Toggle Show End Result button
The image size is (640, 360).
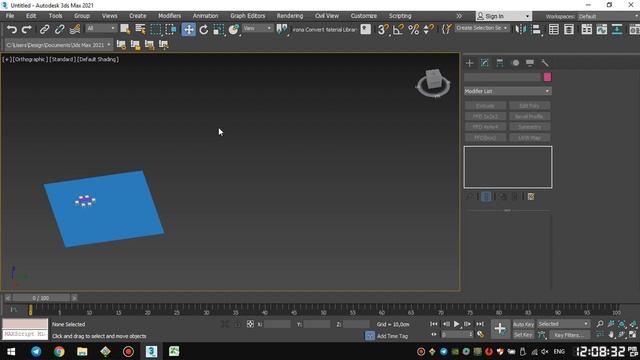click(x=486, y=197)
